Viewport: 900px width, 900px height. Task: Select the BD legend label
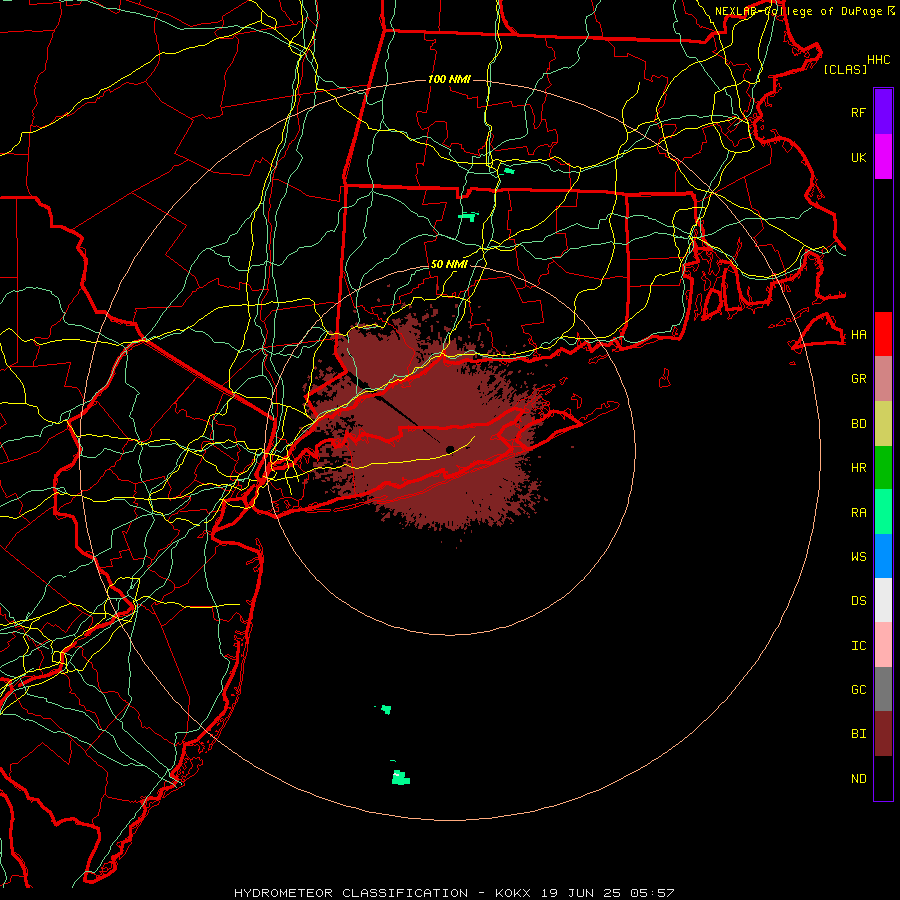[859, 424]
